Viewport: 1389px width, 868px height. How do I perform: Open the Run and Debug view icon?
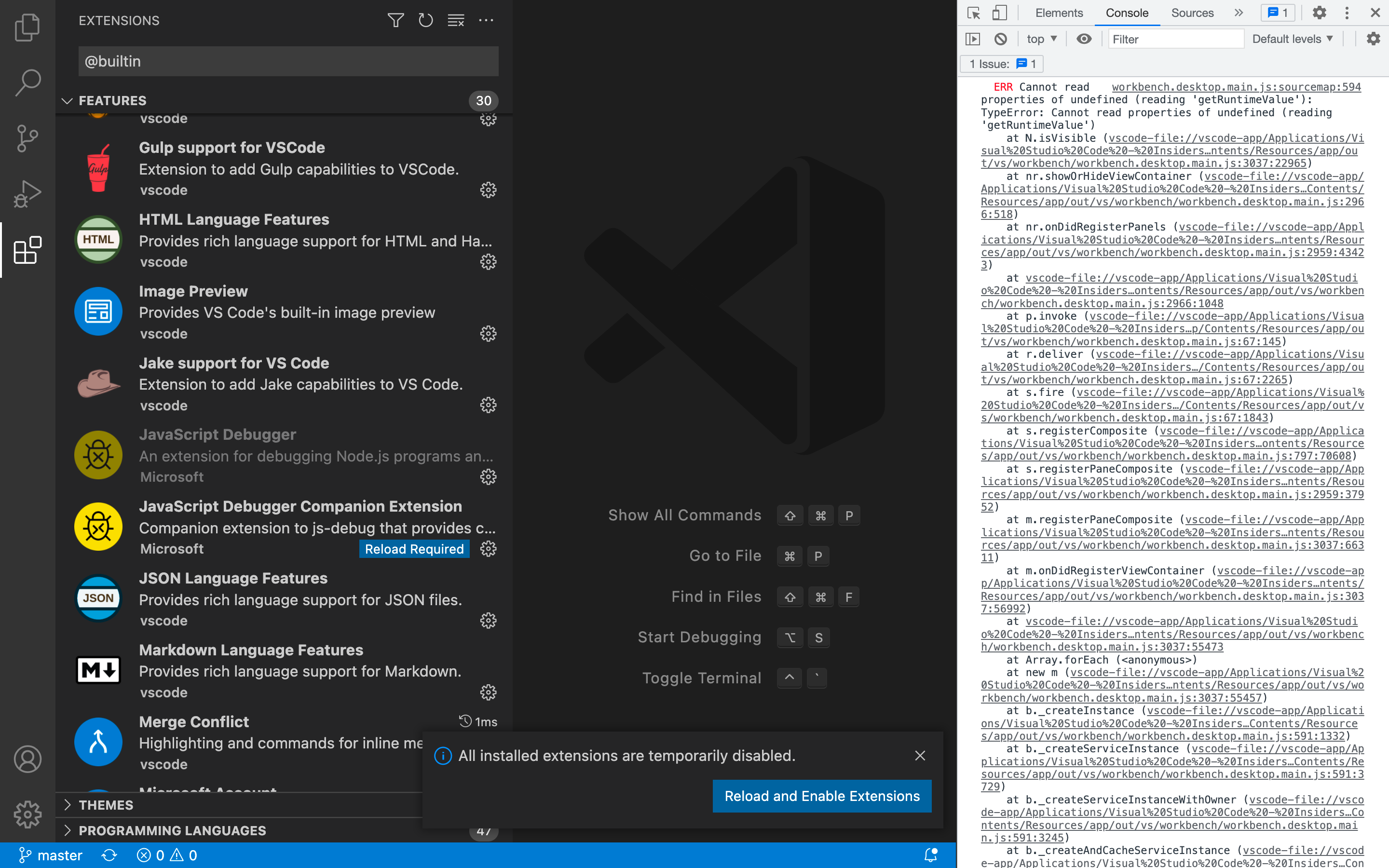point(27,193)
